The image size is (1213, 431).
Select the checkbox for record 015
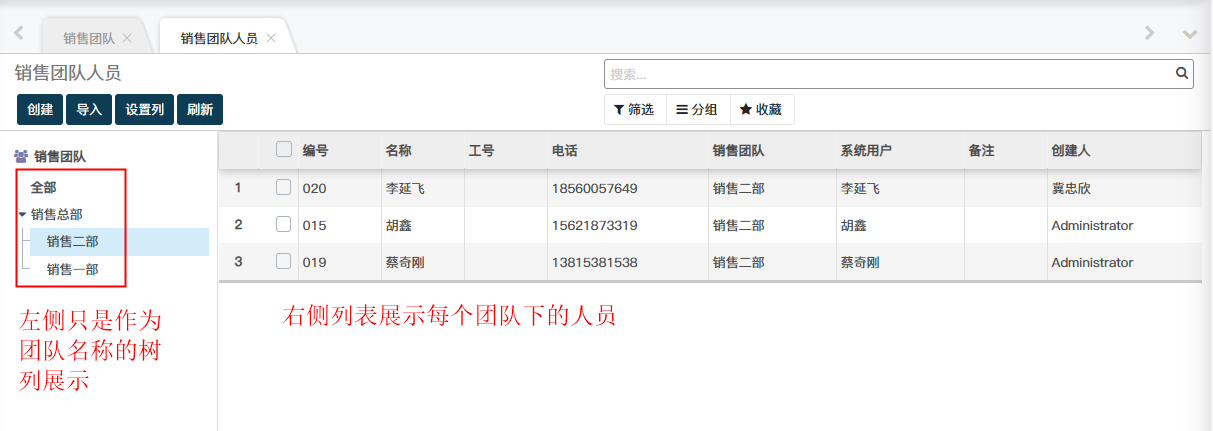click(x=284, y=224)
